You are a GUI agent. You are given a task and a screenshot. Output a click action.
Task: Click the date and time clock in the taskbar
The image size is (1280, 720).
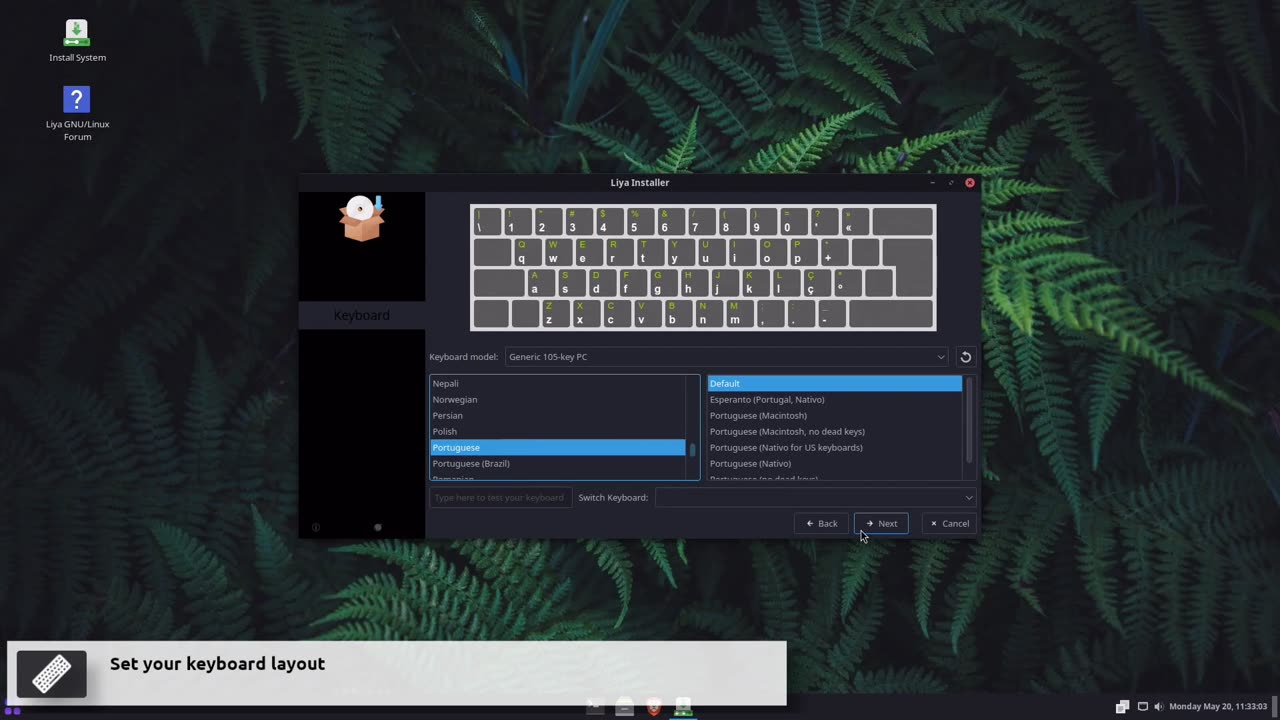pyautogui.click(x=1218, y=707)
